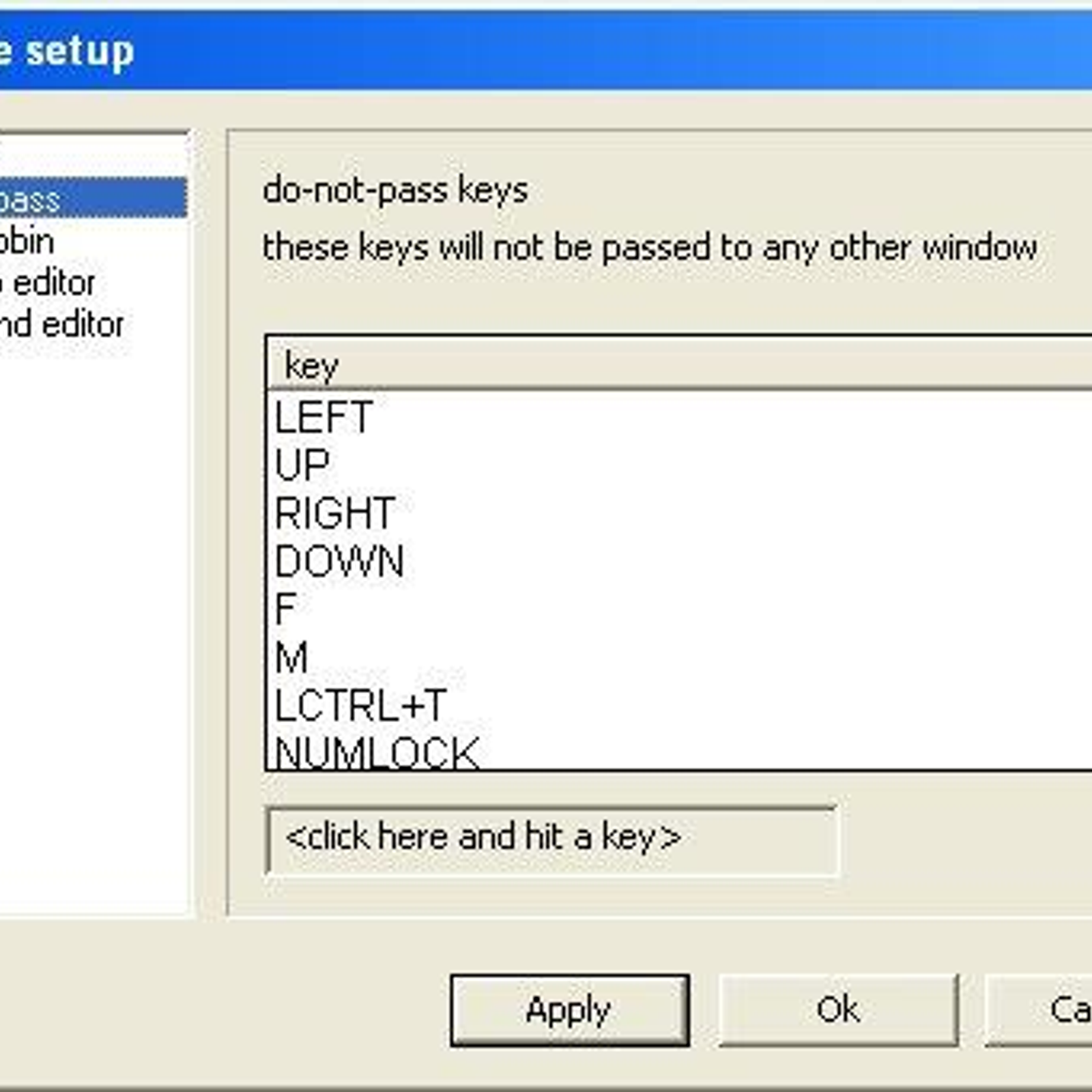Select the NUMLOCK key entry
This screenshot has height=1092, width=1092.
[x=376, y=753]
